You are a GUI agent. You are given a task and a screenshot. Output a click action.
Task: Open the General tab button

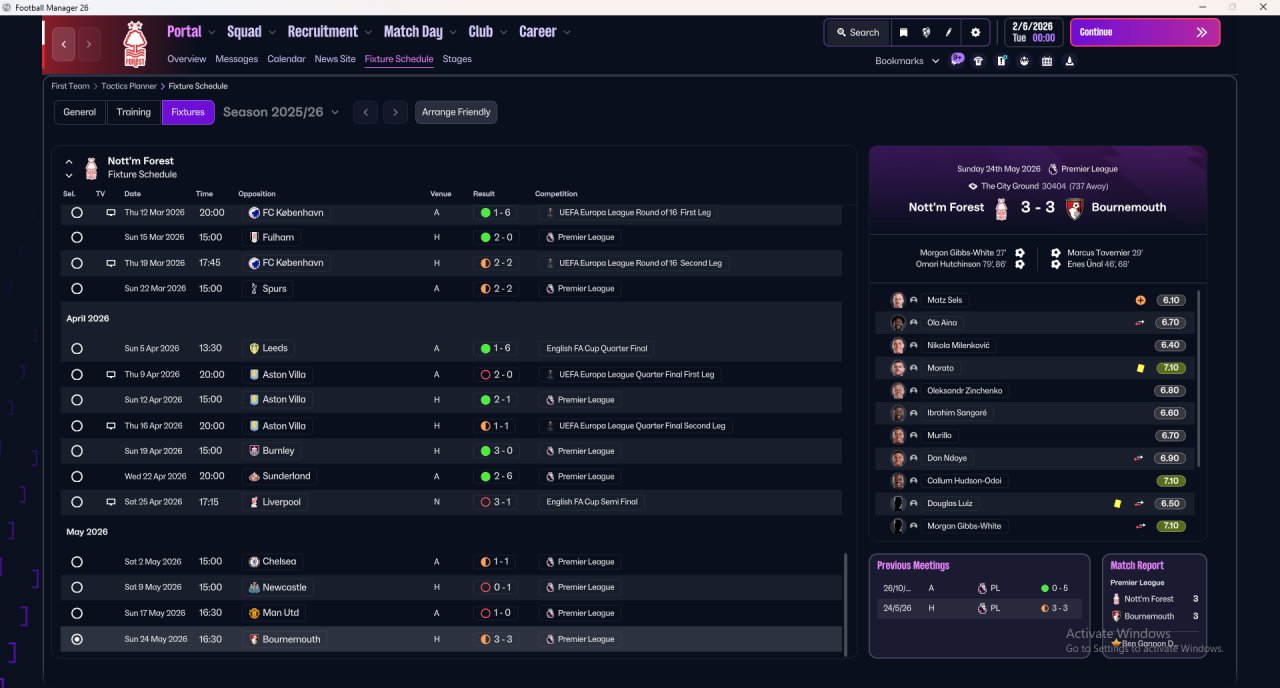80,112
